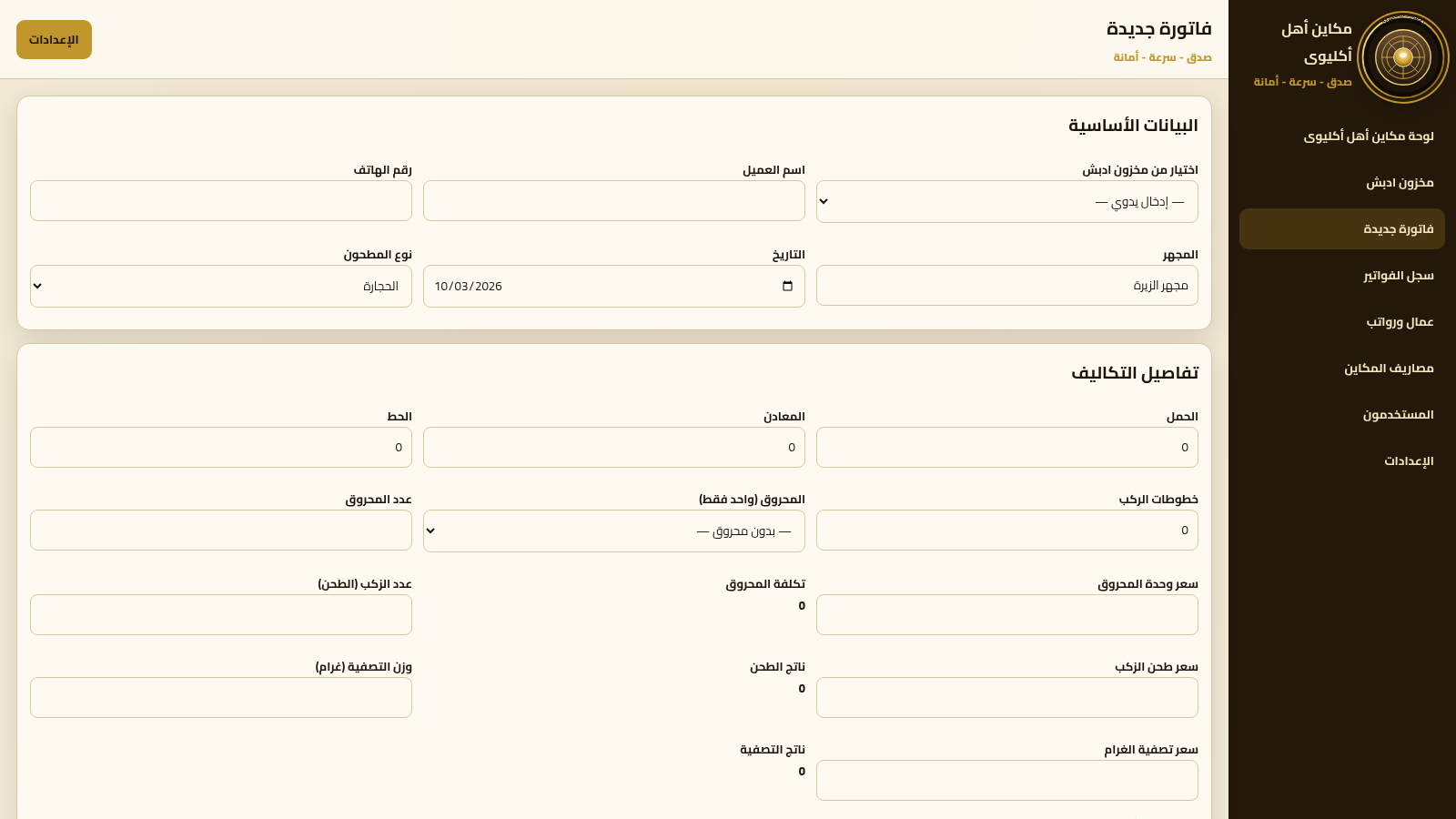Viewport: 1456px width, 819px height.
Task: Open الإعدادات in the sidebar menu
Action: click(x=1342, y=461)
